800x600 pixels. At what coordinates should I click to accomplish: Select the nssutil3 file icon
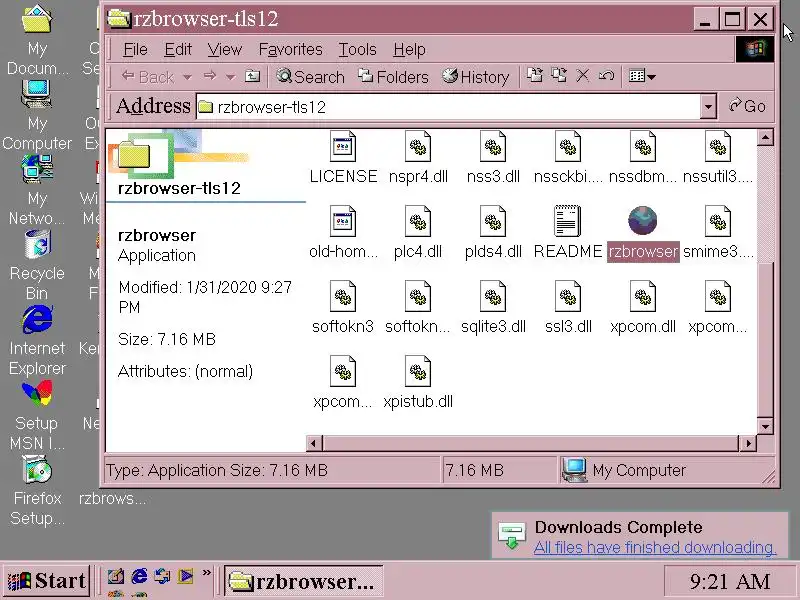click(718, 147)
